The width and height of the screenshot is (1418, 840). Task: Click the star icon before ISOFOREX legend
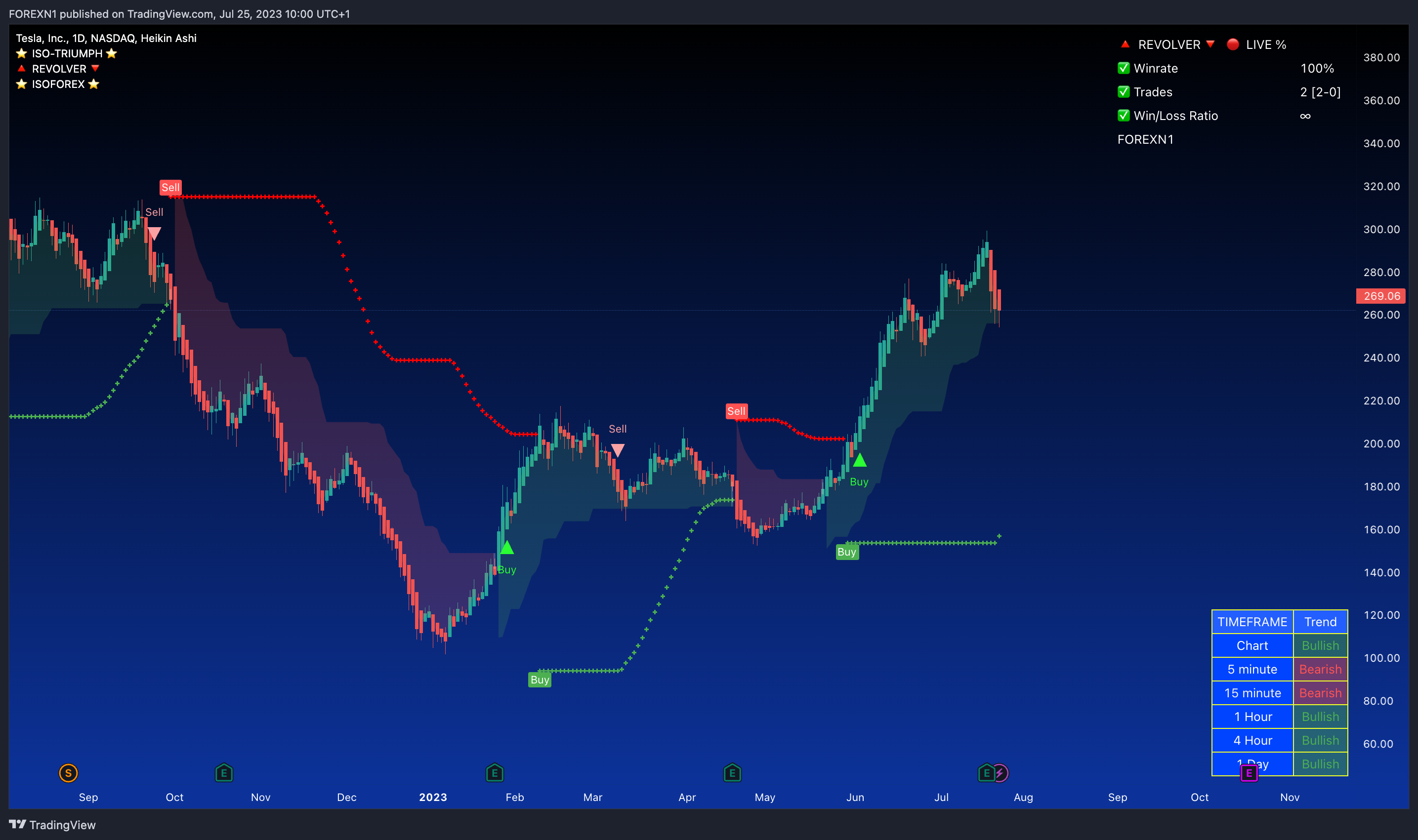[22, 84]
